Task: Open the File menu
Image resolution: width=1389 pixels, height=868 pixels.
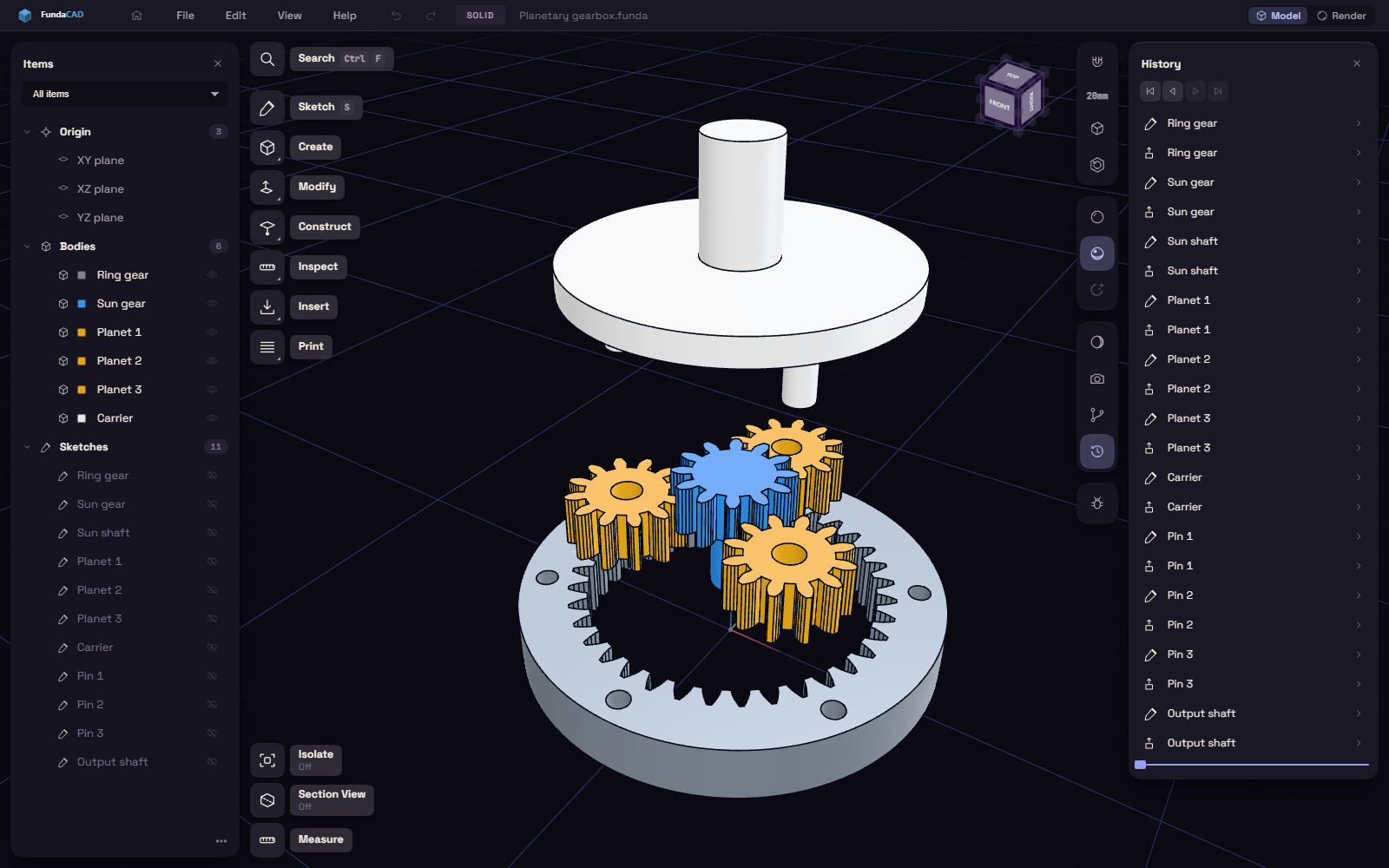Action: (185, 16)
